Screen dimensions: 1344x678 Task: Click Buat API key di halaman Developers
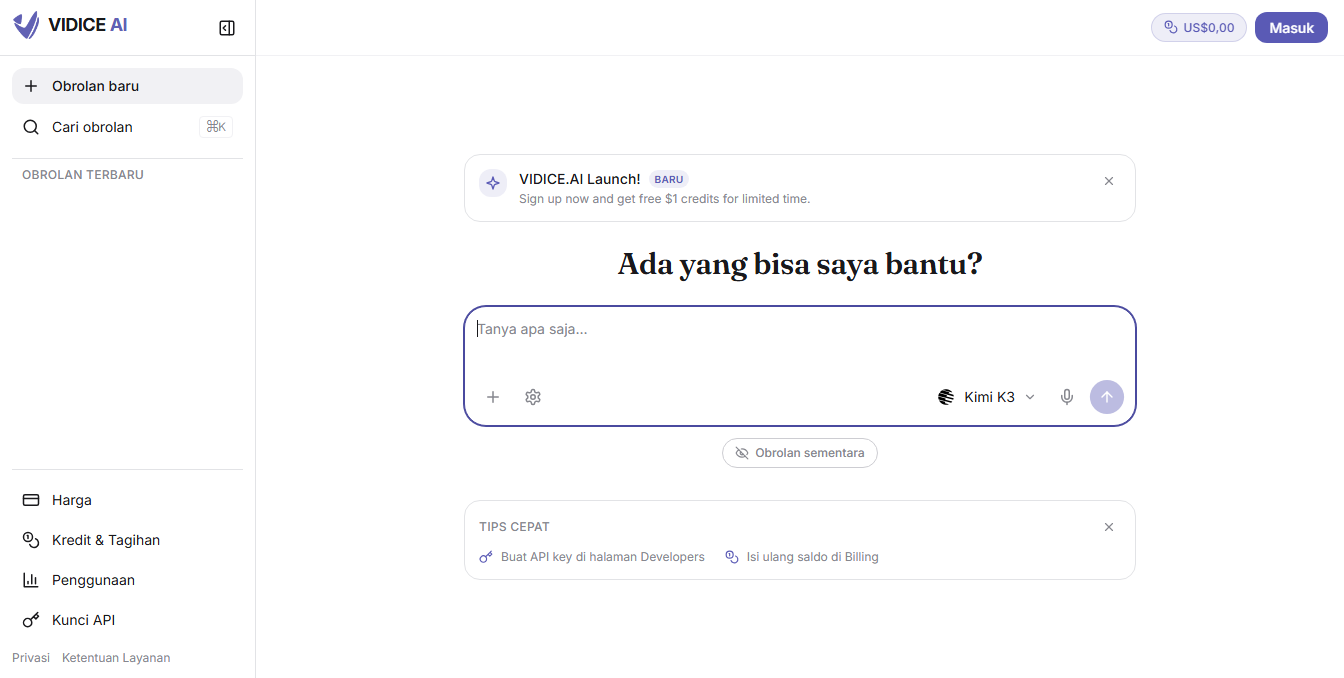coord(592,557)
